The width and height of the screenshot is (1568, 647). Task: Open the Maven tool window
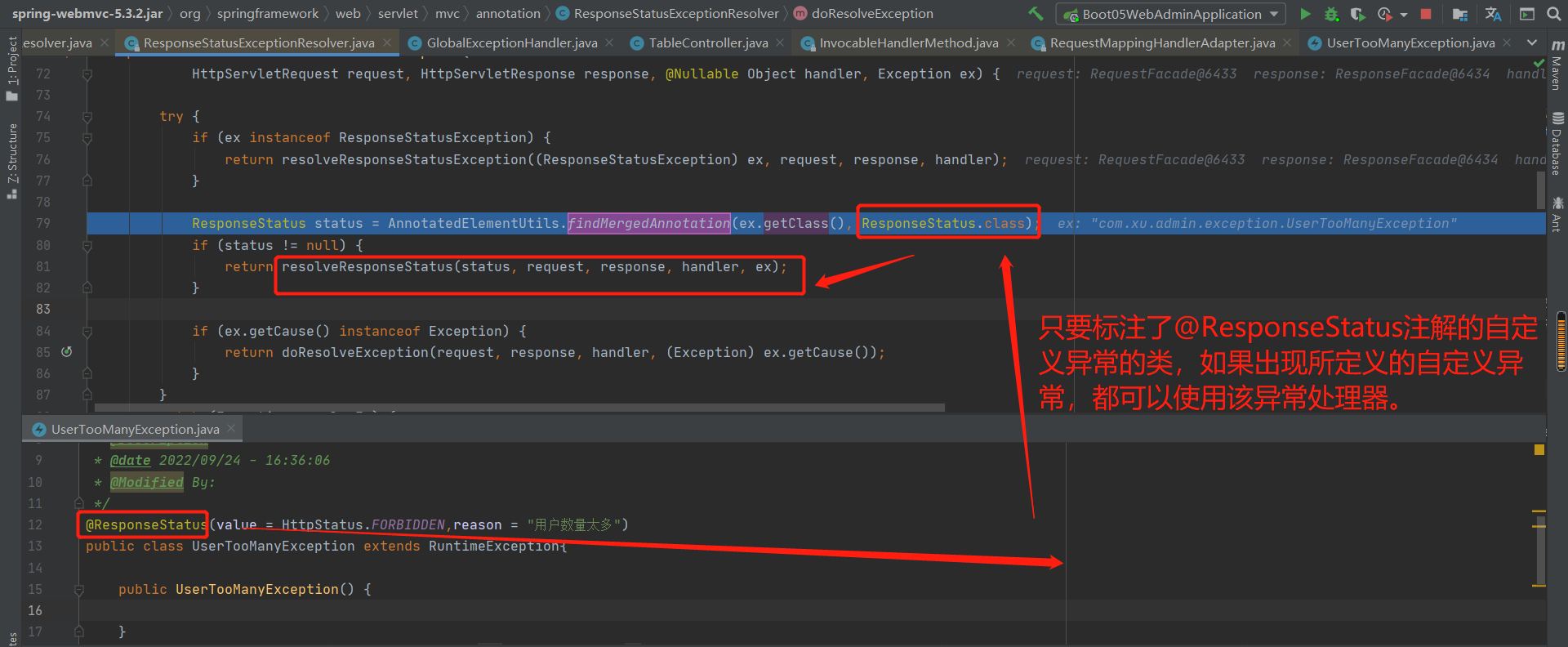pos(1557,65)
